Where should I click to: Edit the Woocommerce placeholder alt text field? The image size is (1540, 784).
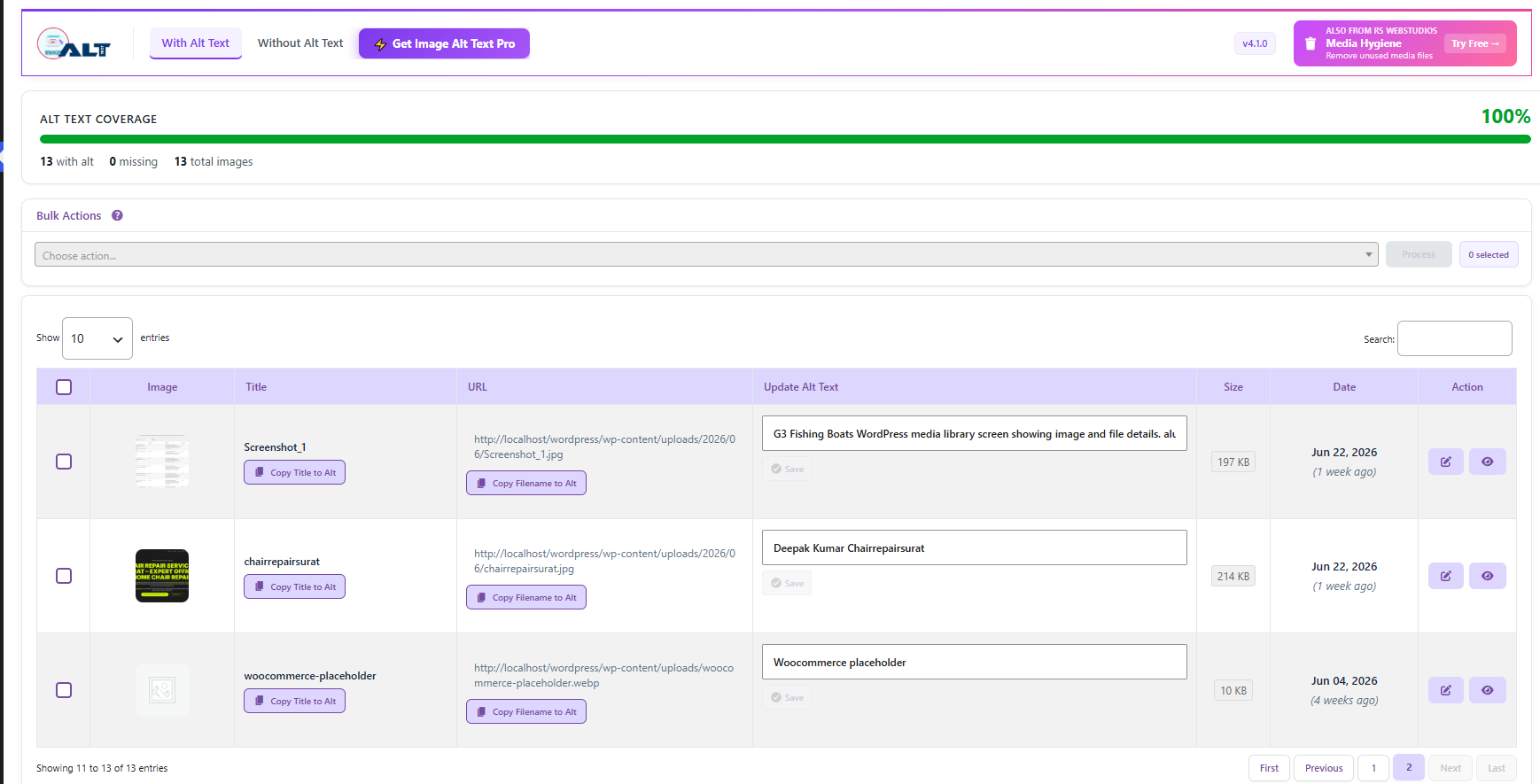coord(975,662)
